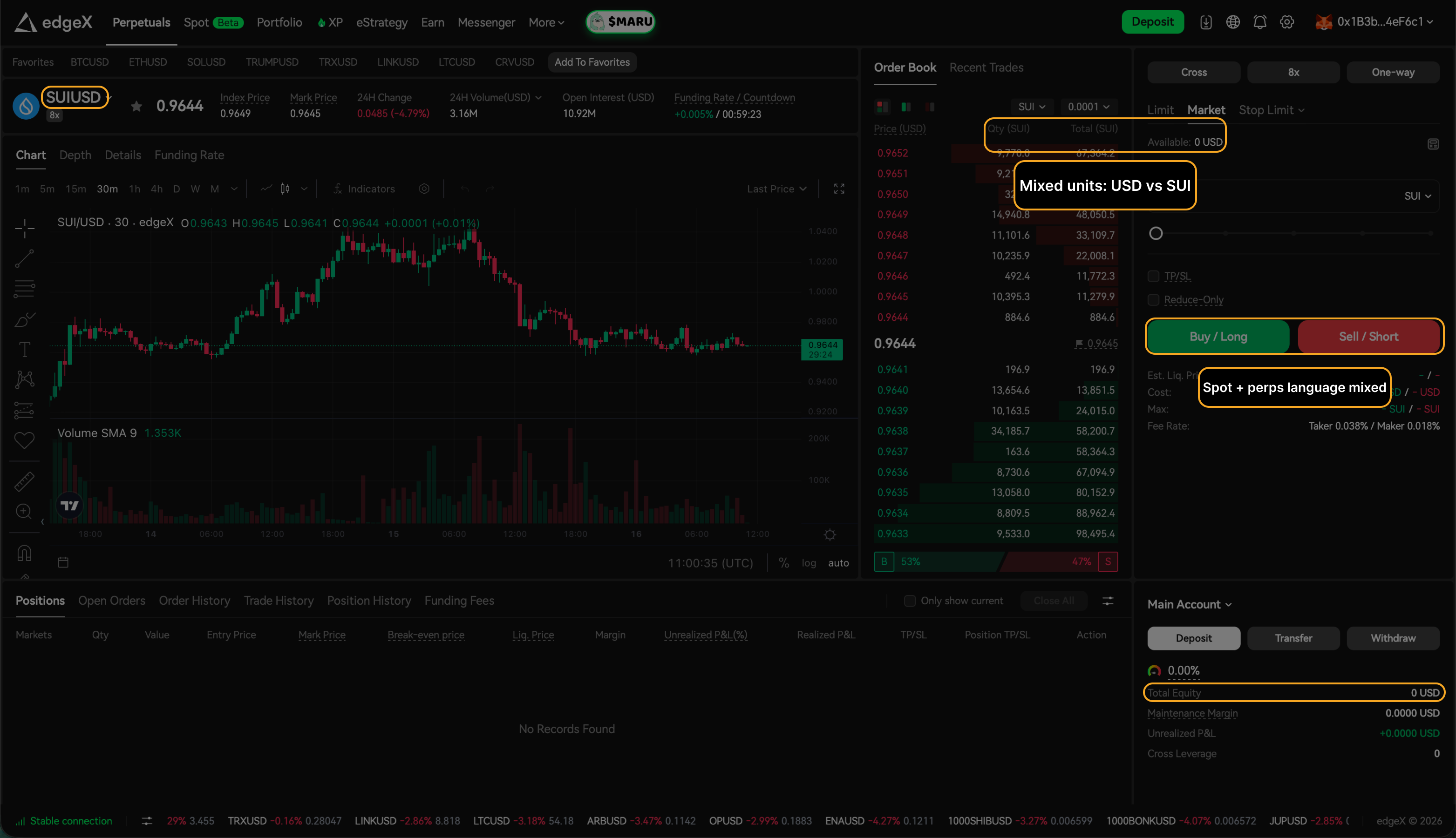Screen dimensions: 1456x838
Task: Select the ruler measure tool
Action: pos(24,481)
